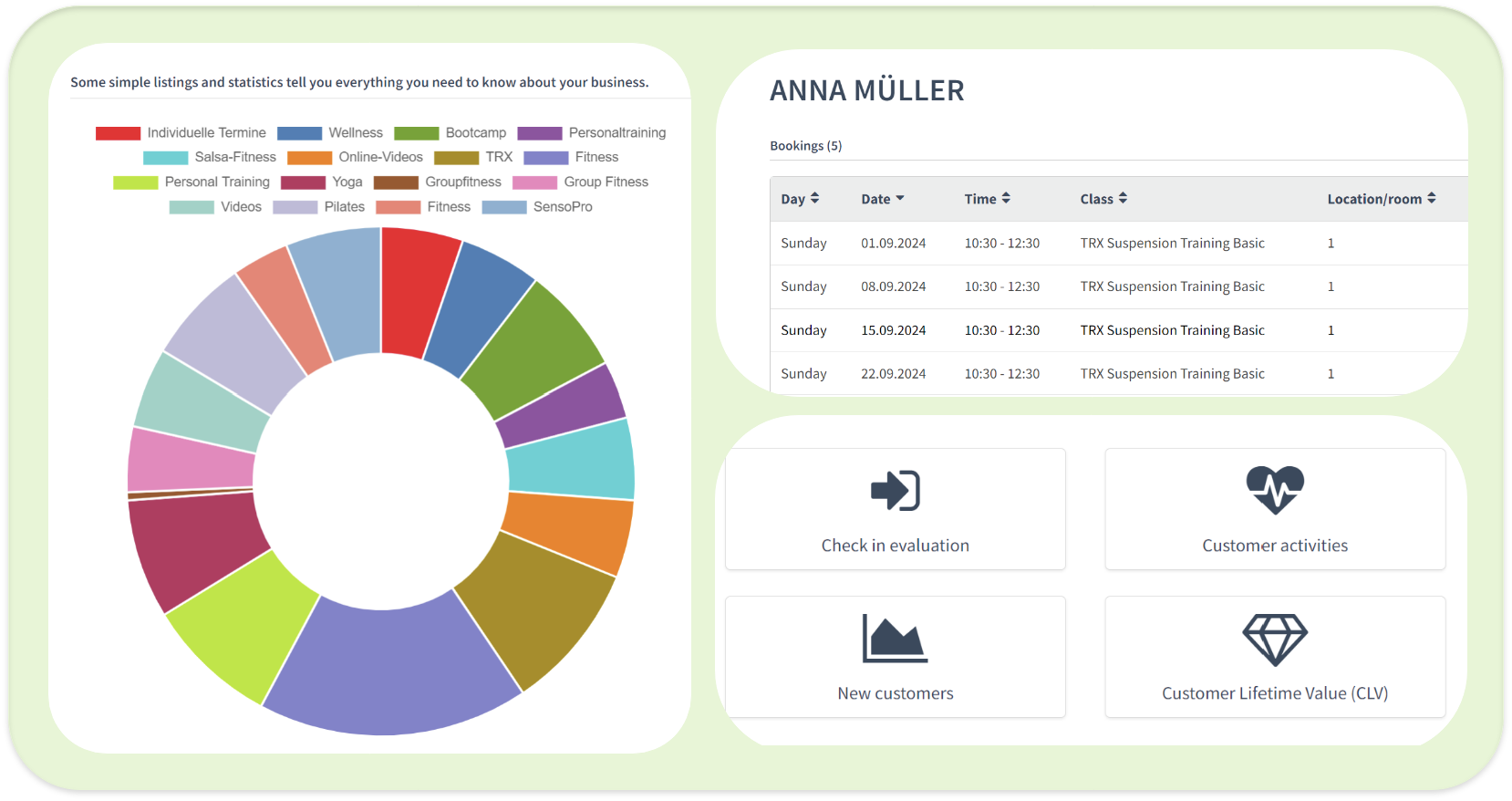
Task: Click the New customers area chart icon
Action: pyautogui.click(x=895, y=639)
